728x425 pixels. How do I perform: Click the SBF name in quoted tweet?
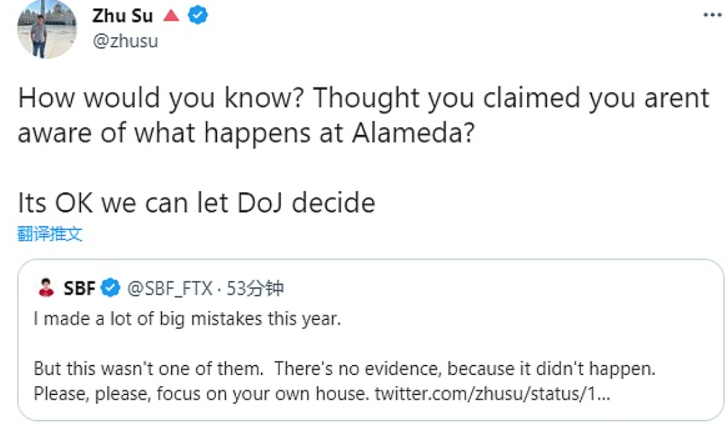(78, 289)
